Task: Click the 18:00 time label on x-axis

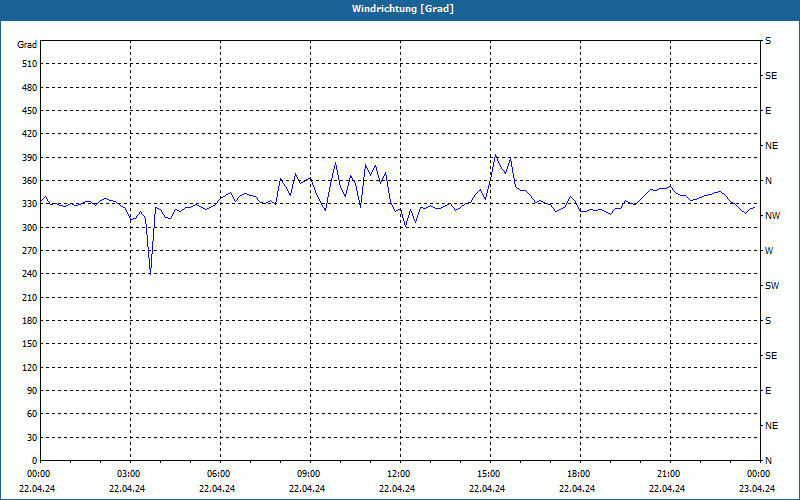Action: [x=580, y=474]
